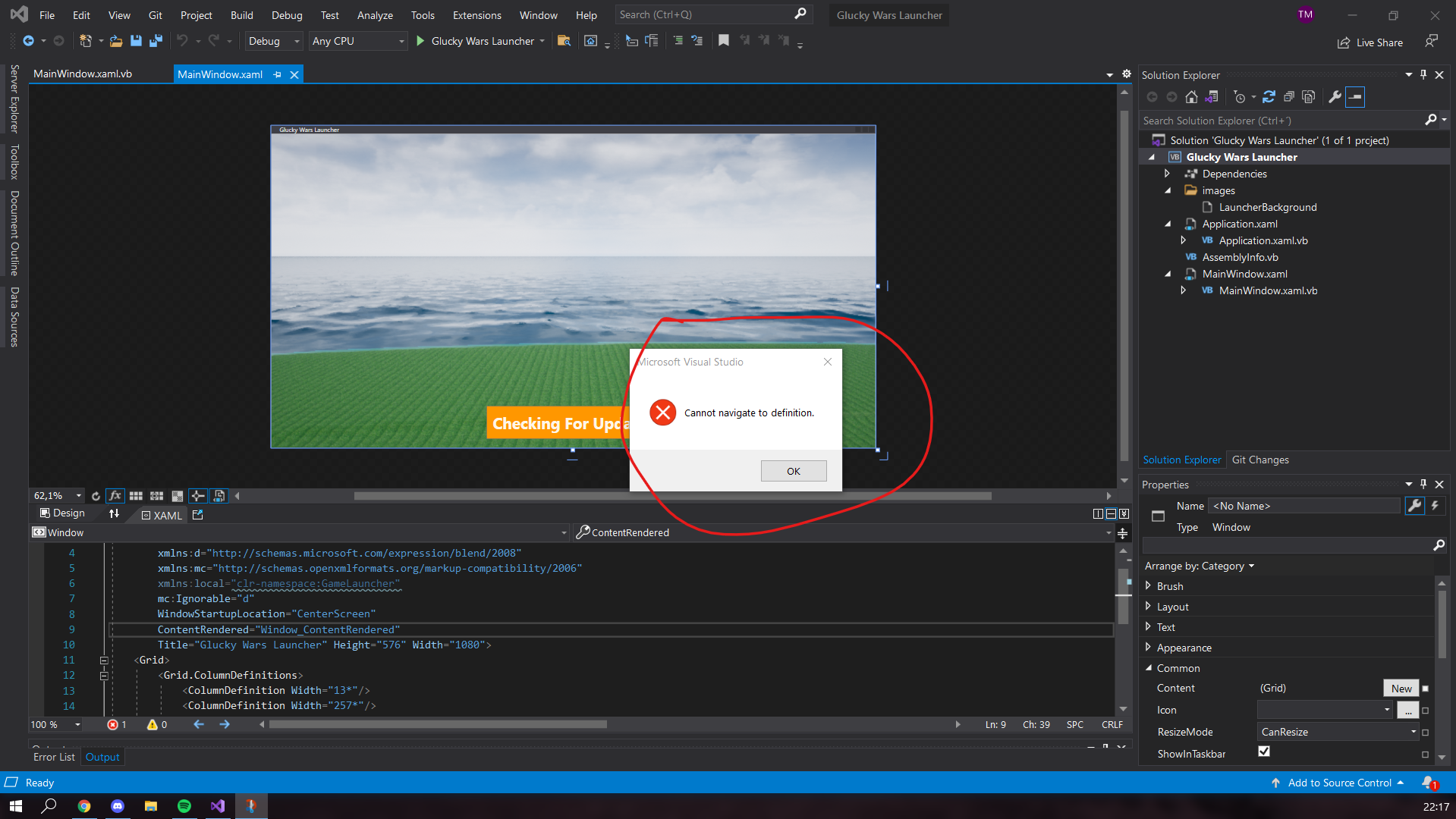Expand the Brush property category
The width and height of the screenshot is (1456, 819).
(1148, 585)
